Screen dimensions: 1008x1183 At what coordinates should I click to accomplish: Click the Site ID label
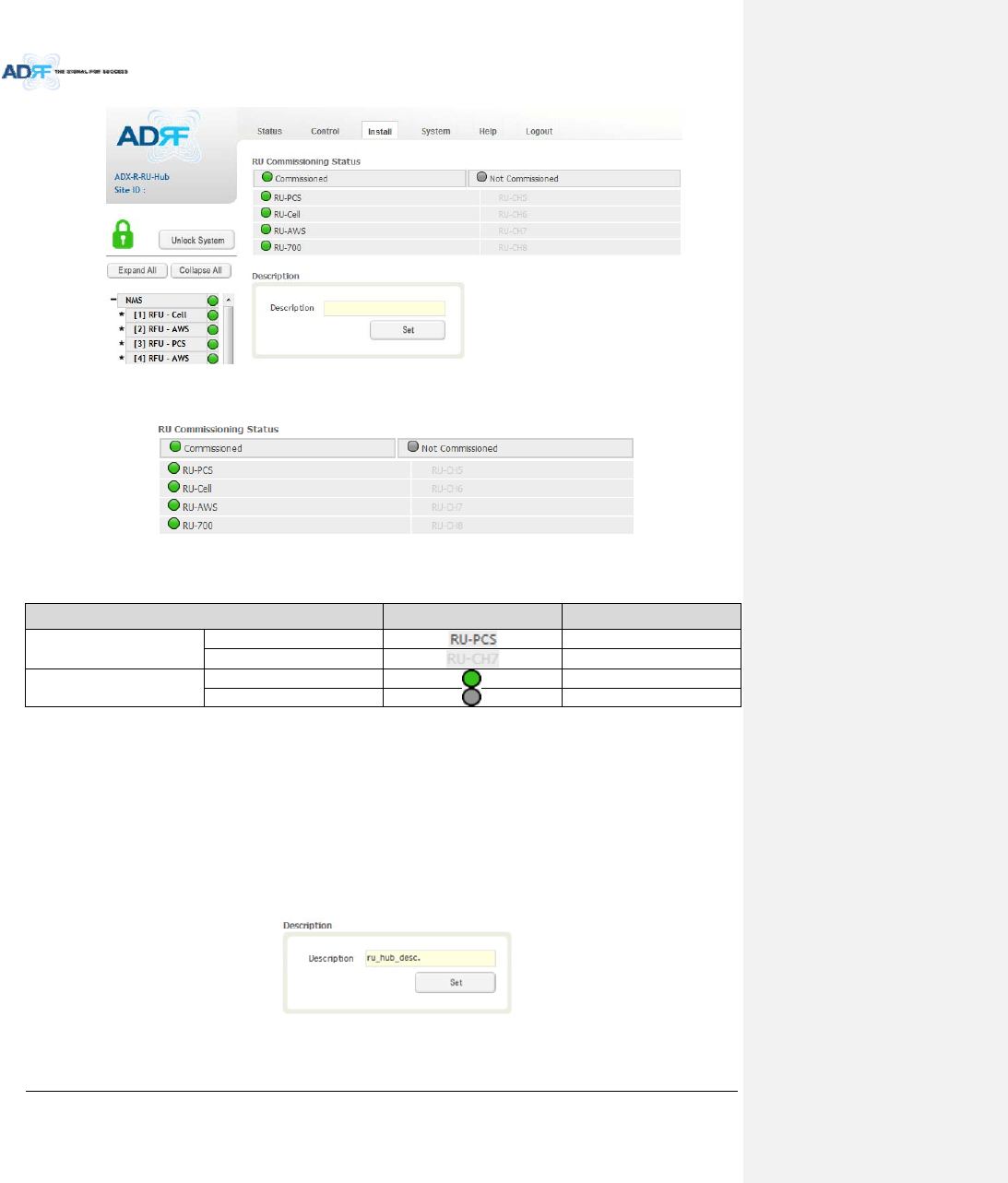click(x=130, y=190)
